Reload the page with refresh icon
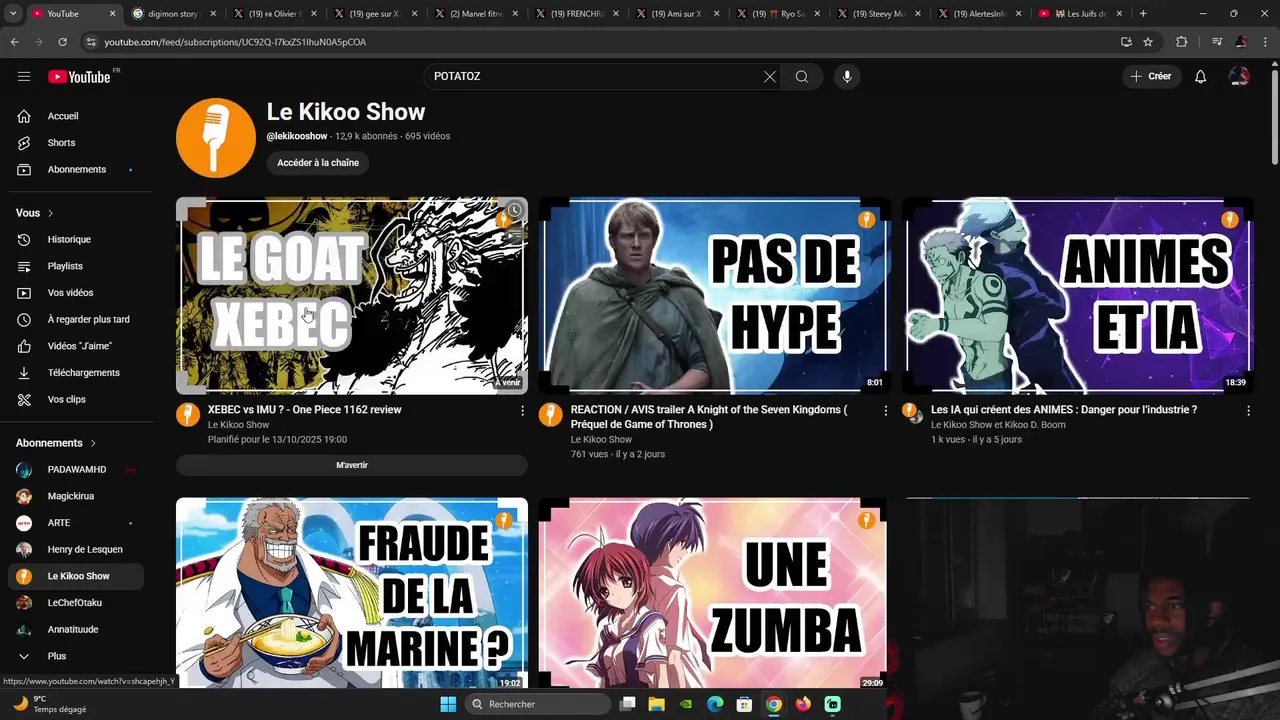1280x720 pixels. click(x=62, y=42)
